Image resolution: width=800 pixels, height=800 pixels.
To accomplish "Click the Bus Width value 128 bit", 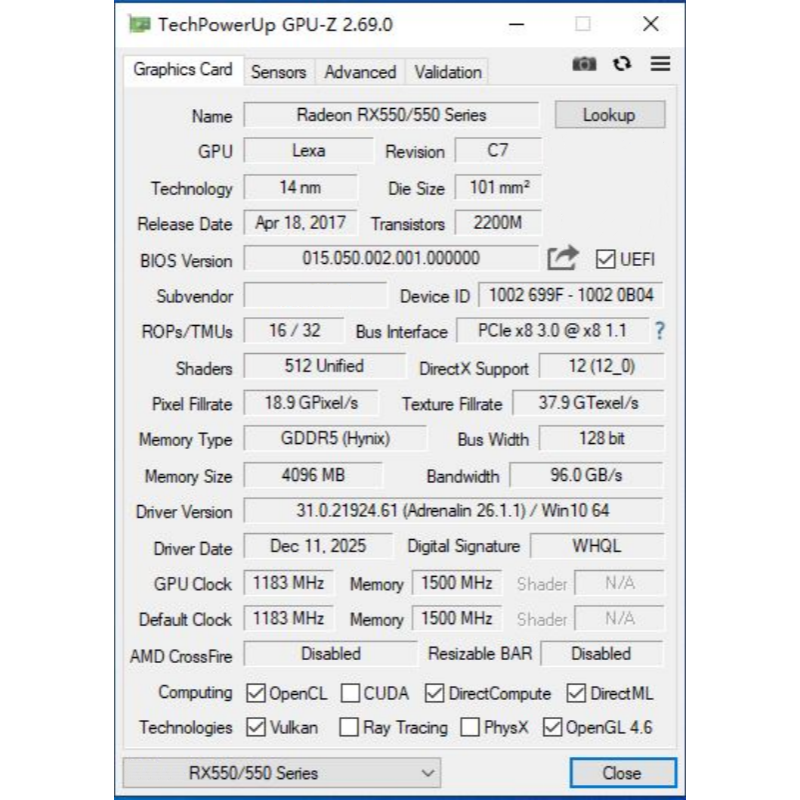I will point(602,439).
